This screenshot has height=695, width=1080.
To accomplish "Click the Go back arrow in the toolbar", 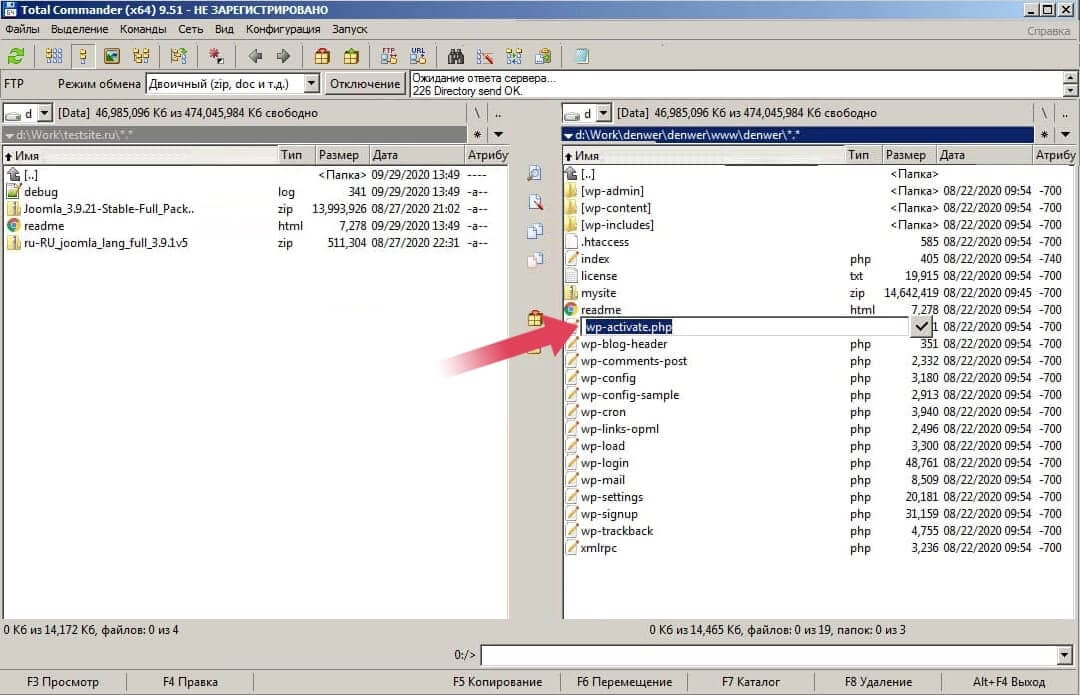I will tap(255, 56).
